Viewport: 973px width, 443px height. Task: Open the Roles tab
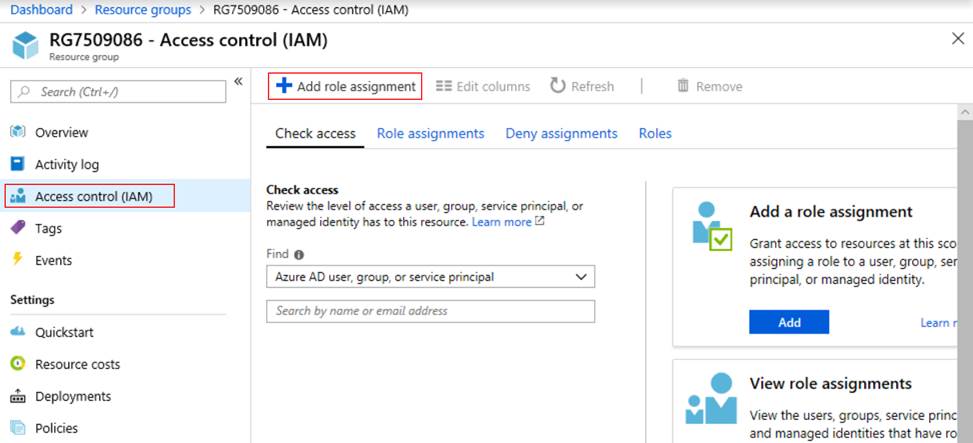pos(655,133)
